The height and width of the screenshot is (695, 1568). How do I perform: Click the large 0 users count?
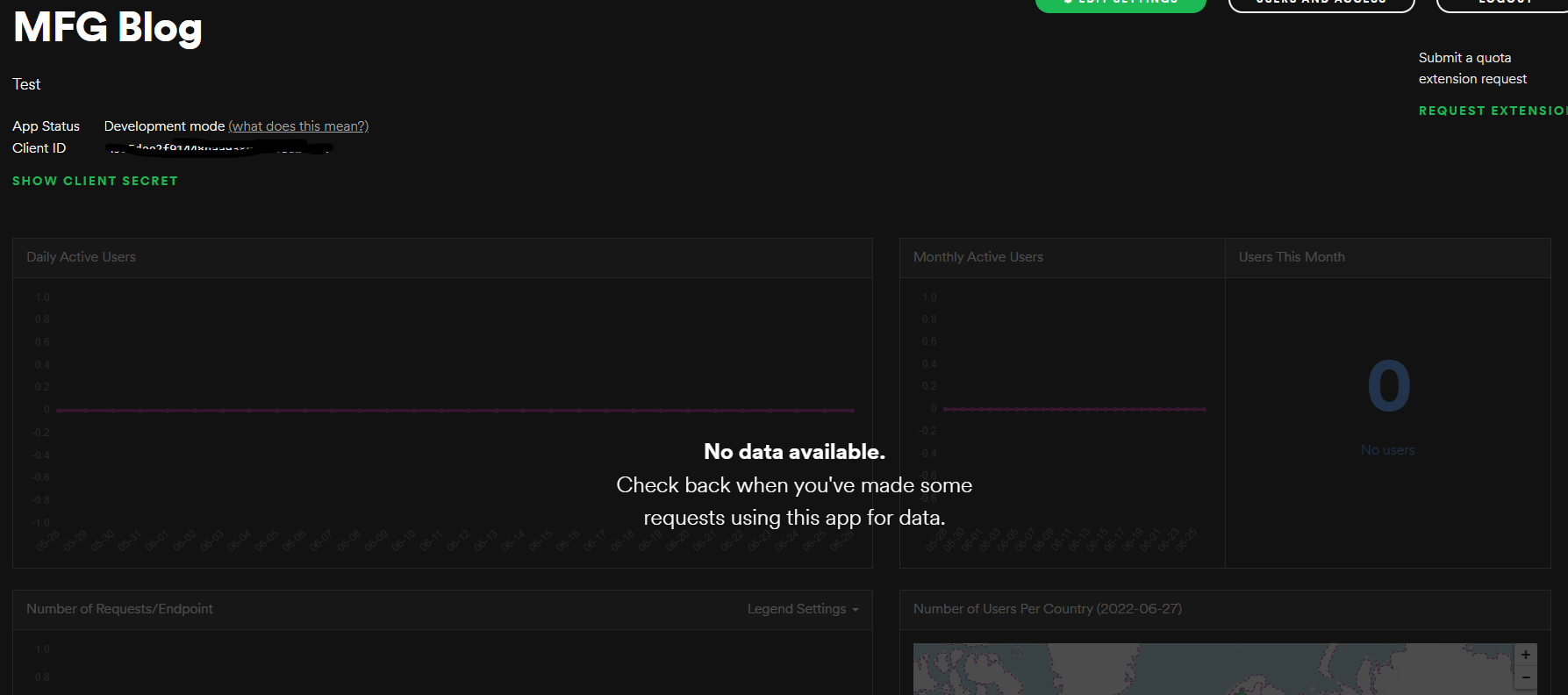[x=1389, y=386]
